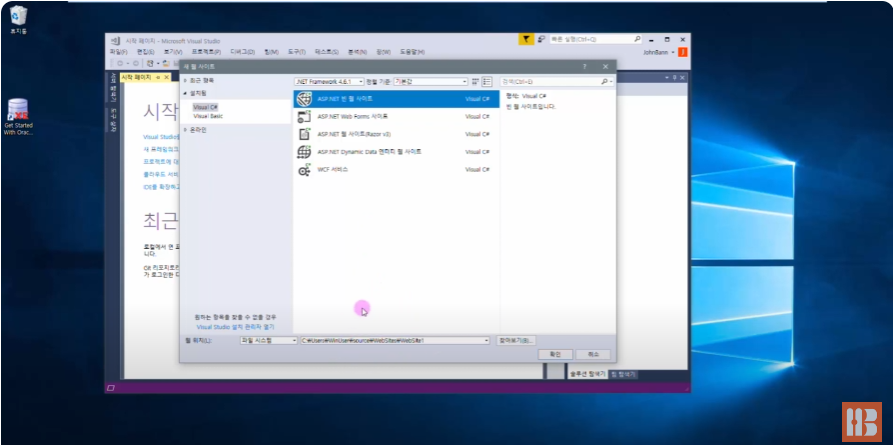Open the 테스트(S) menu
Image resolution: width=893 pixels, height=445 pixels.
click(x=327, y=52)
